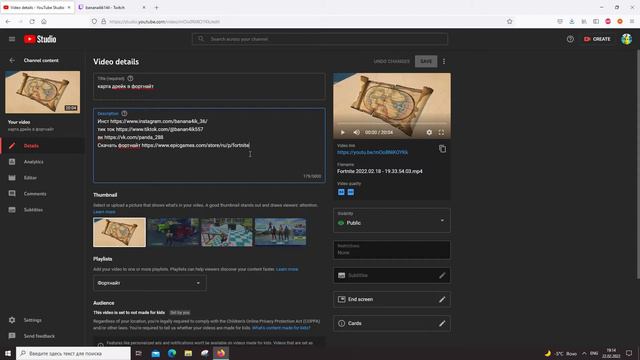
Task: Select the fourth thumbnail with characters
Action: coord(280,232)
